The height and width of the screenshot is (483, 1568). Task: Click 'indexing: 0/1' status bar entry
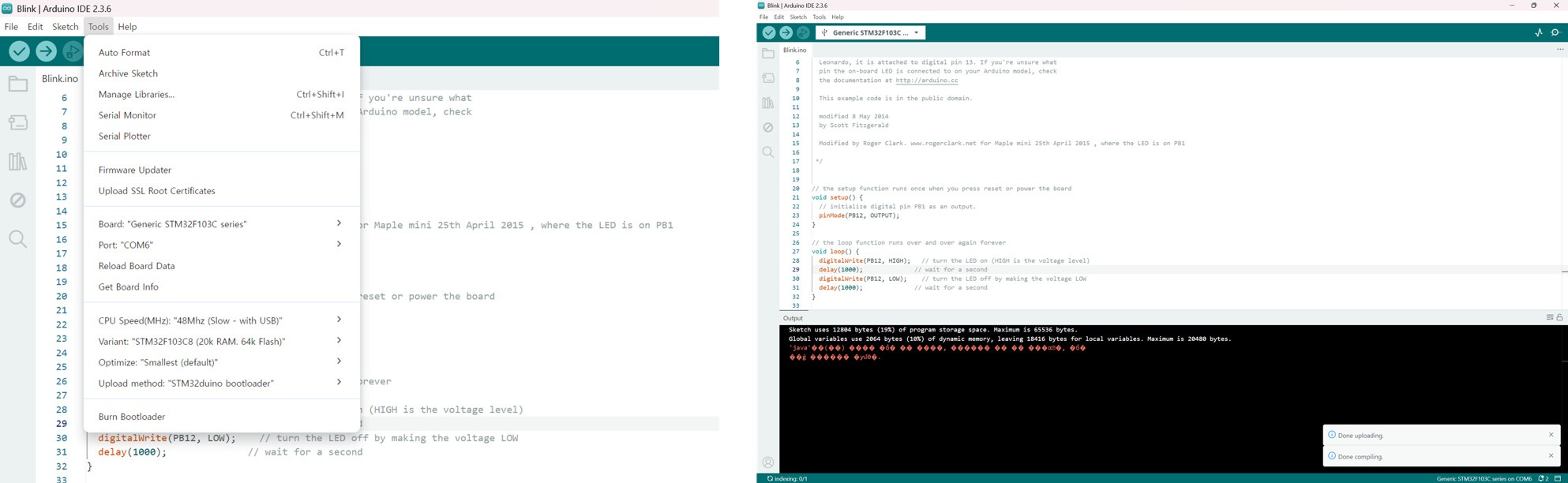pos(787,478)
